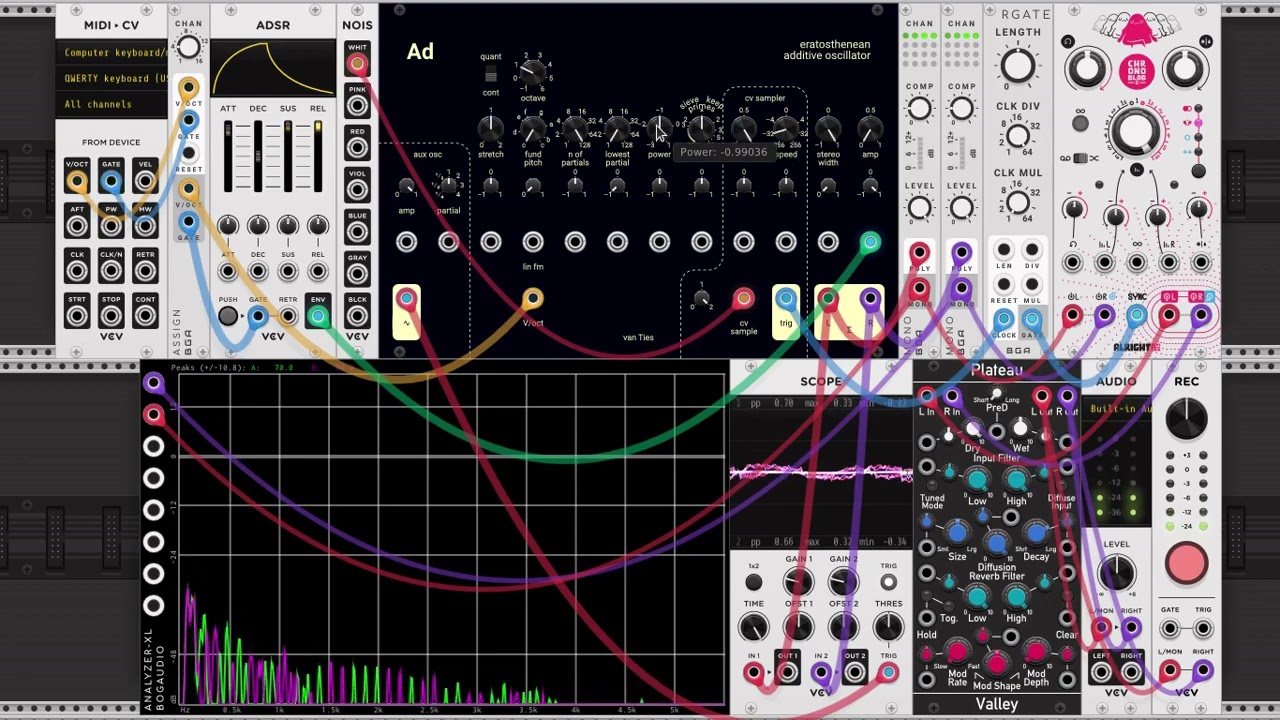The width and height of the screenshot is (1280, 720).
Task: Click the n of partials knob
Action: click(575, 128)
